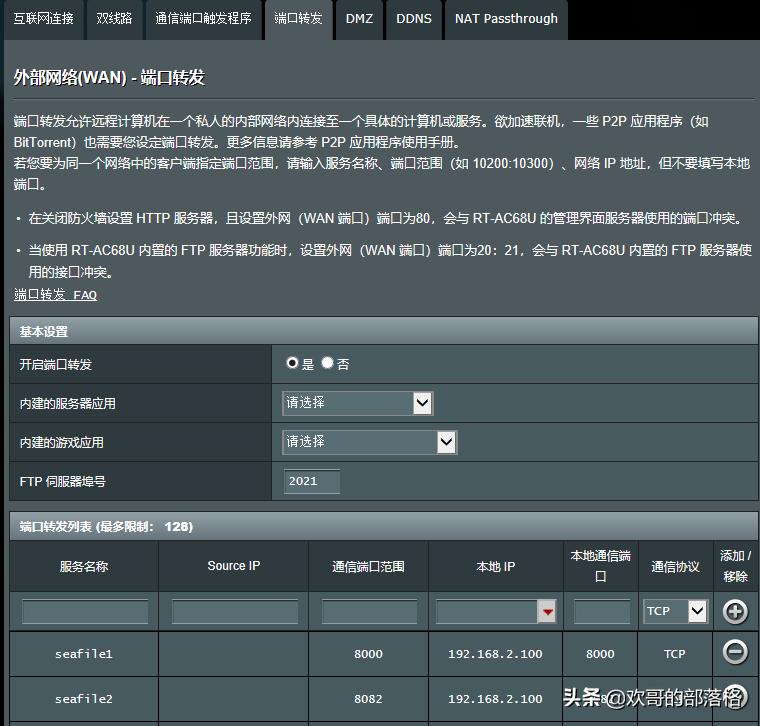Add new port forwarding rule plus icon
Image resolution: width=760 pixels, height=726 pixels.
[x=735, y=612]
